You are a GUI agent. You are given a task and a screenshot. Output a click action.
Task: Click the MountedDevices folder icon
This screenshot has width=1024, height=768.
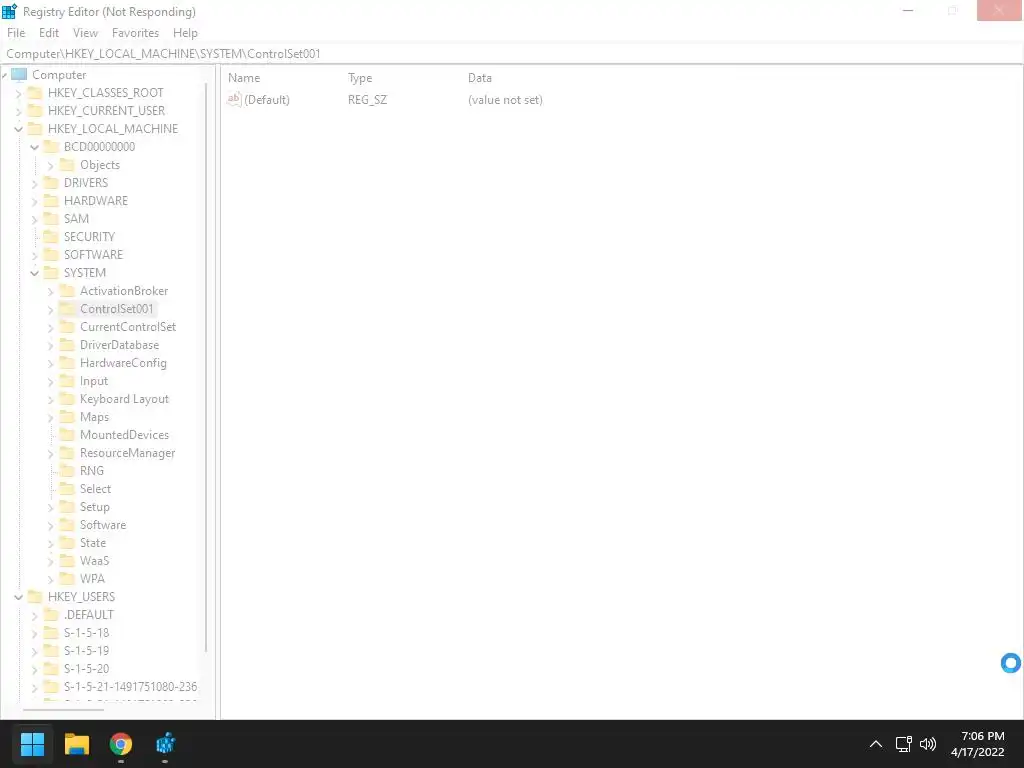tap(67, 434)
